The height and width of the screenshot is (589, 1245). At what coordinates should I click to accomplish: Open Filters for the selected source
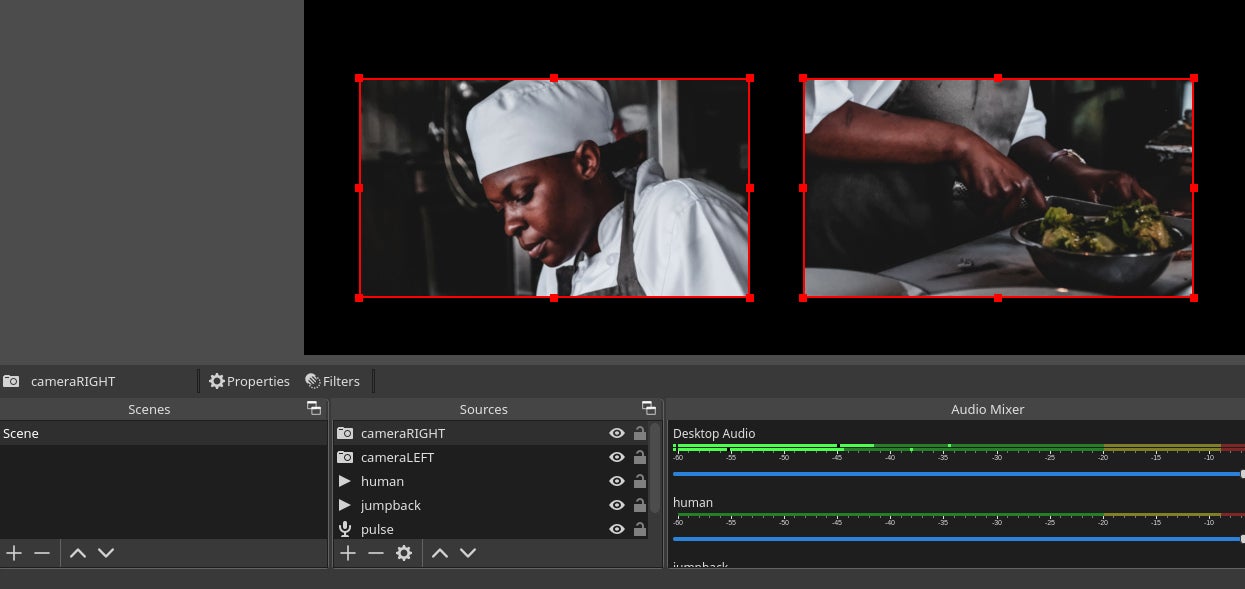(x=332, y=381)
